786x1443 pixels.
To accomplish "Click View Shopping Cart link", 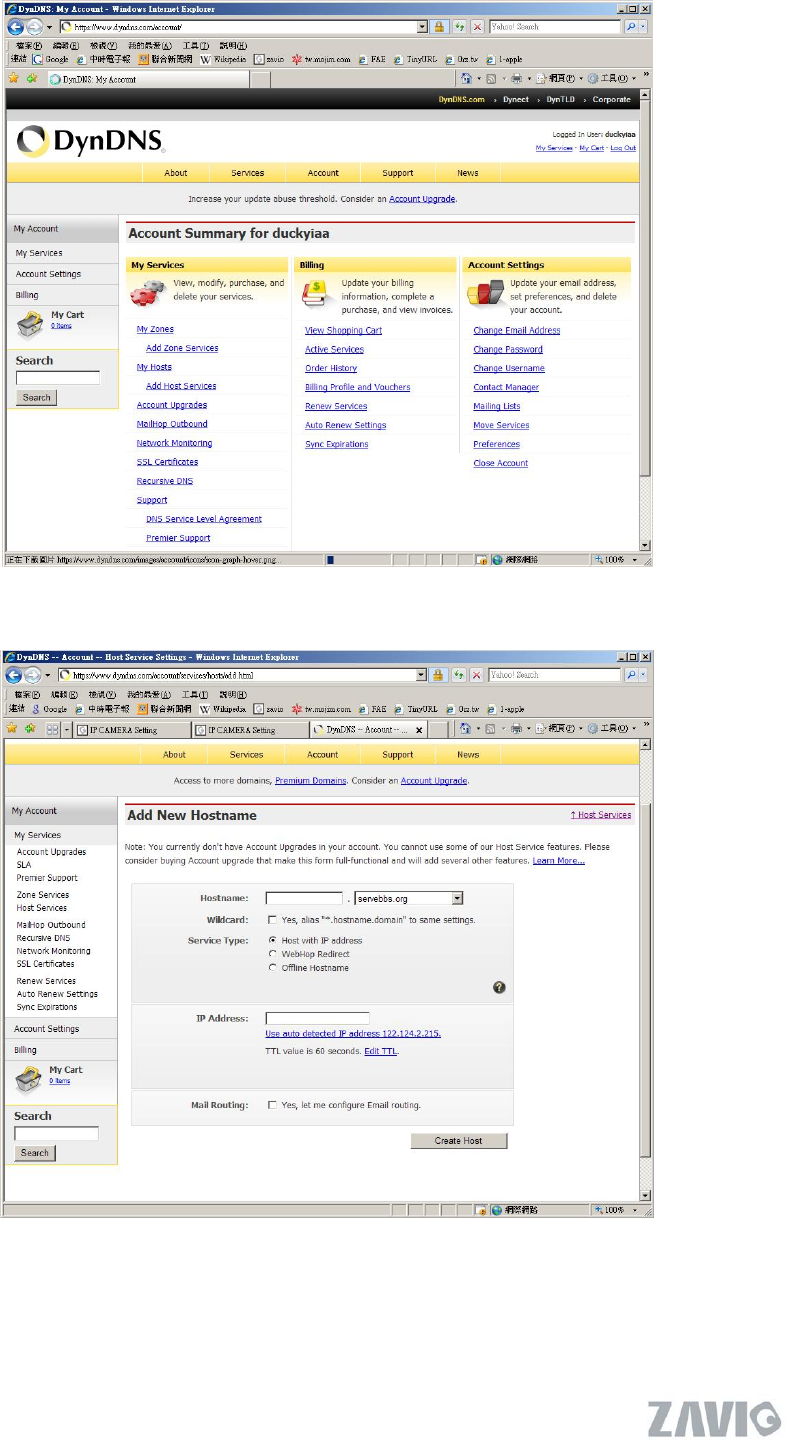I will tap(343, 331).
